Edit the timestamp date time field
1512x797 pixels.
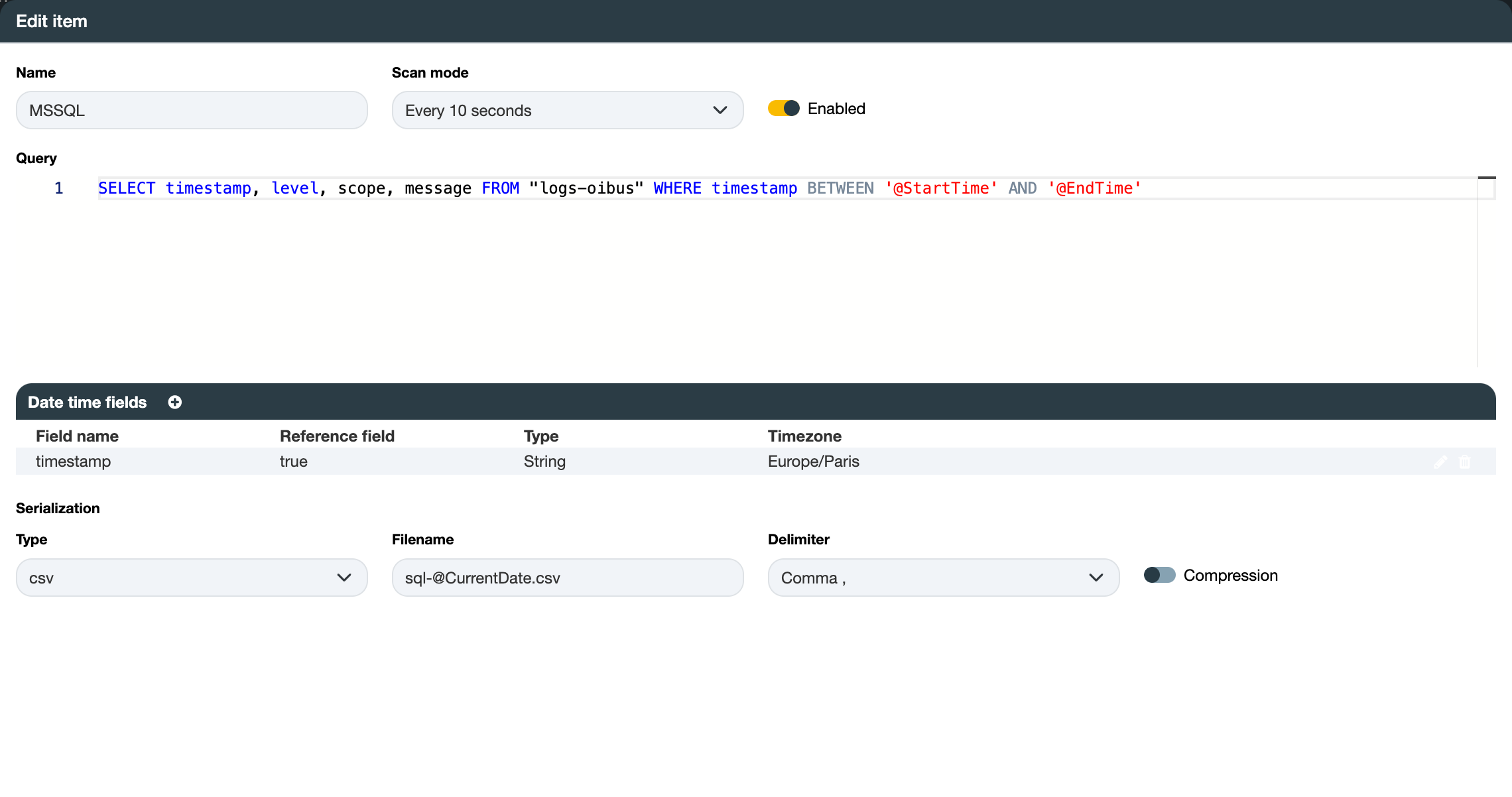tap(1440, 462)
